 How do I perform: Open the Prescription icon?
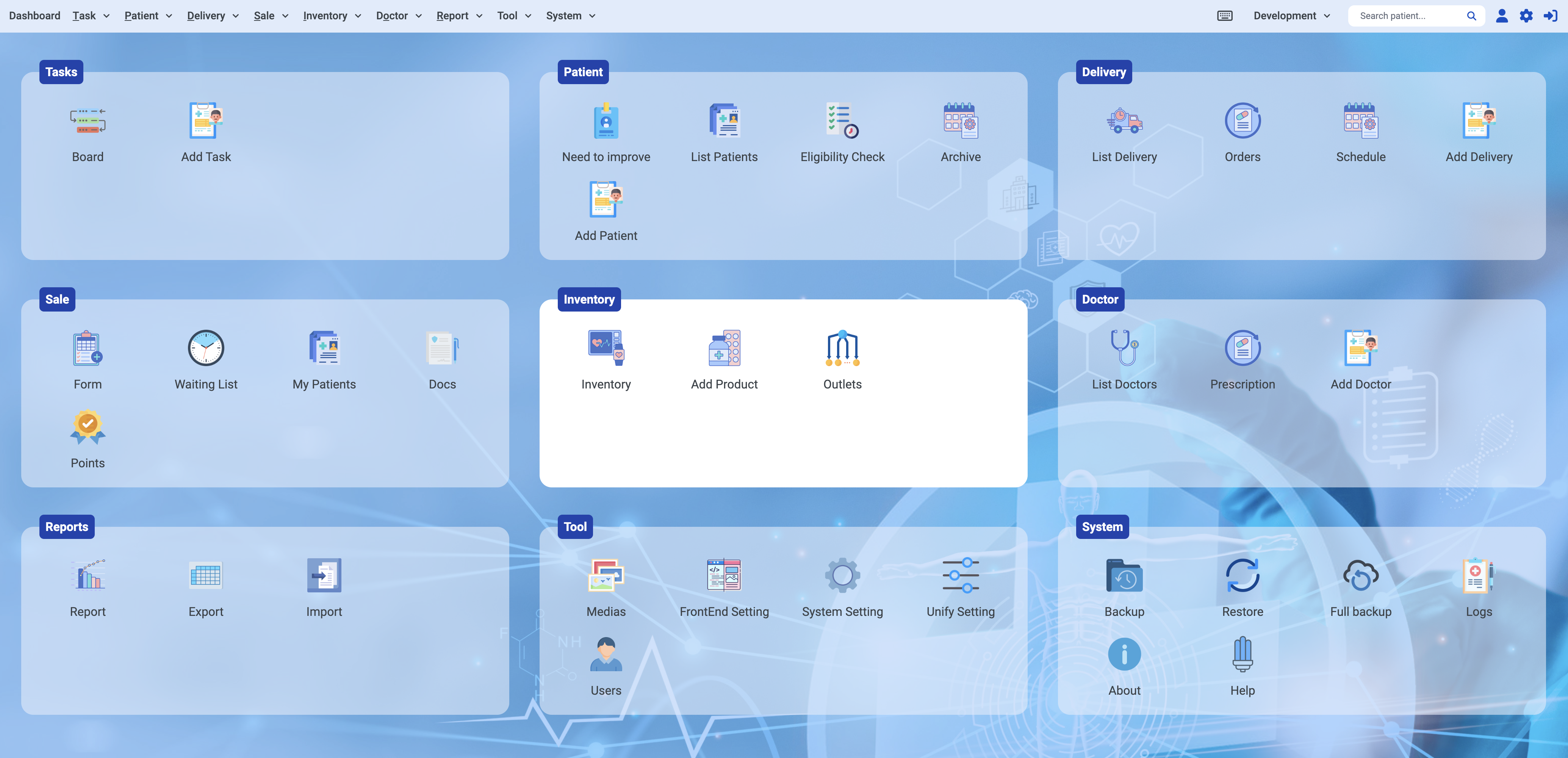tap(1243, 348)
